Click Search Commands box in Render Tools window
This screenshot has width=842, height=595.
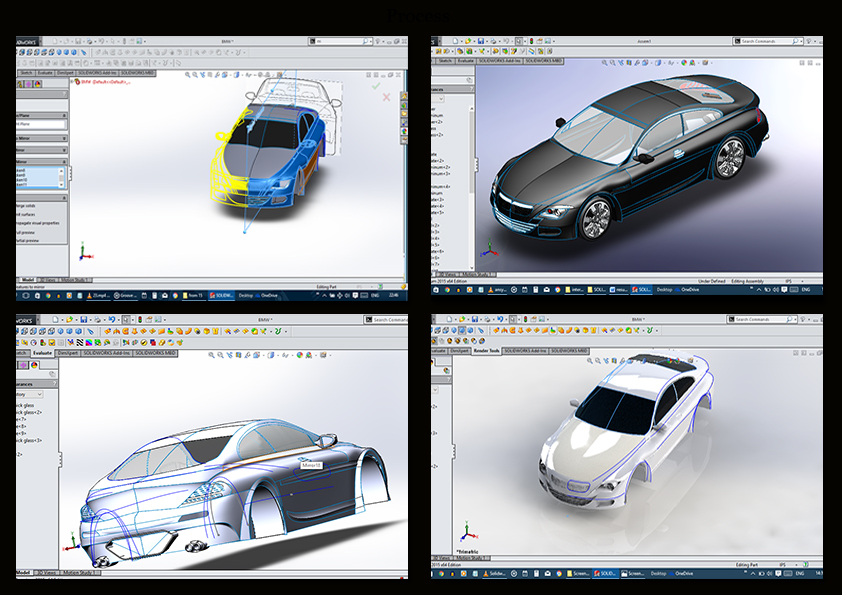click(761, 319)
